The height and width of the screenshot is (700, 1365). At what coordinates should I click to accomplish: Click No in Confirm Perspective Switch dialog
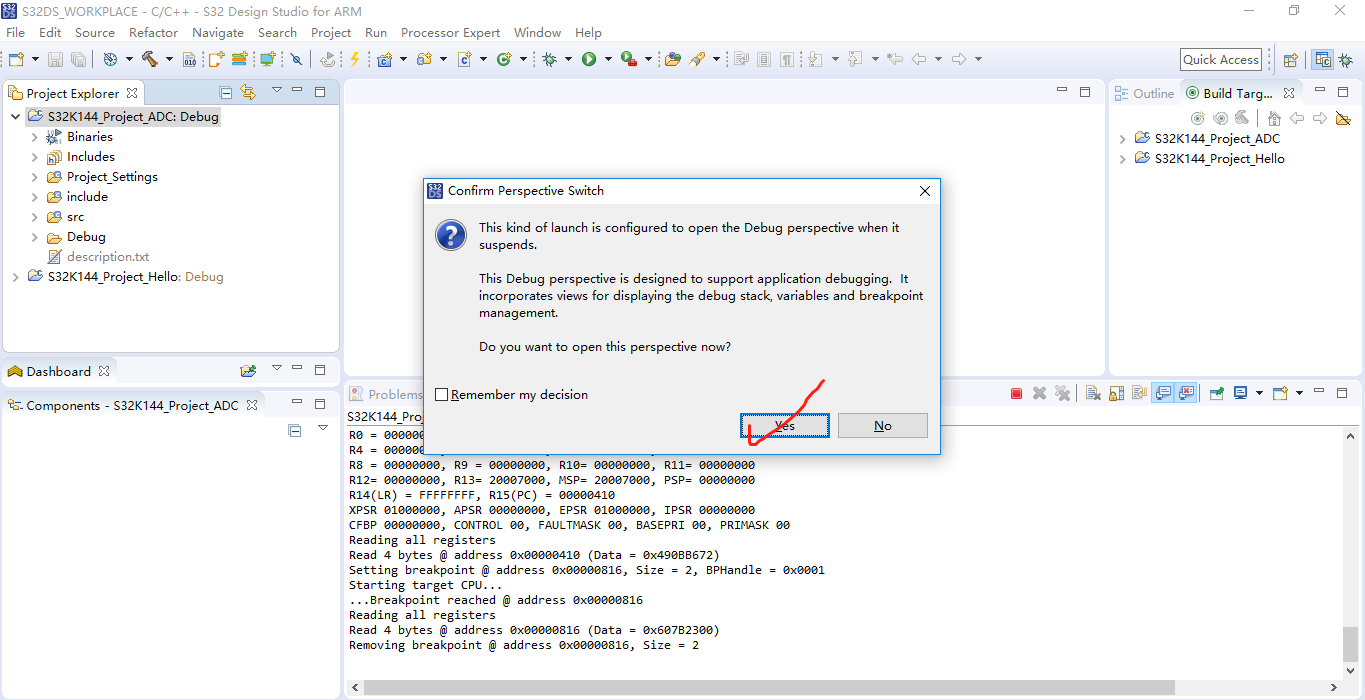point(882,426)
